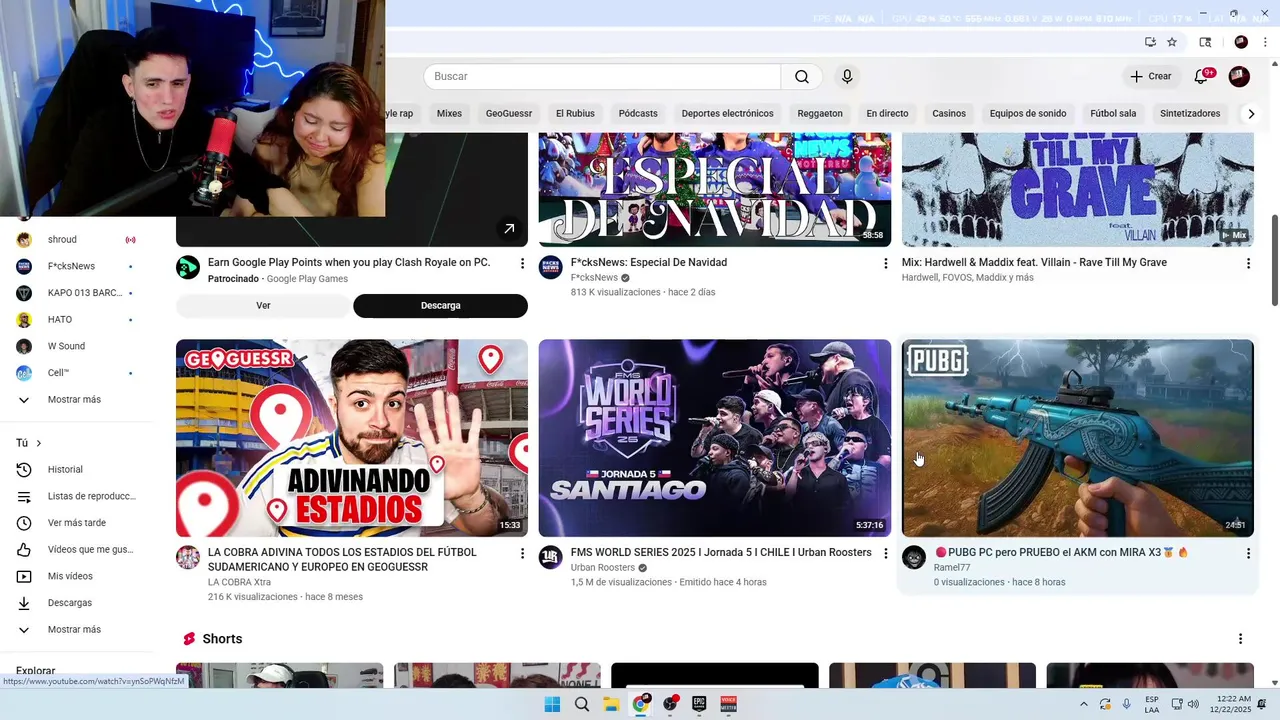The width and height of the screenshot is (1280, 720).
Task: Bookmark this page with the star icon
Action: click(1172, 42)
